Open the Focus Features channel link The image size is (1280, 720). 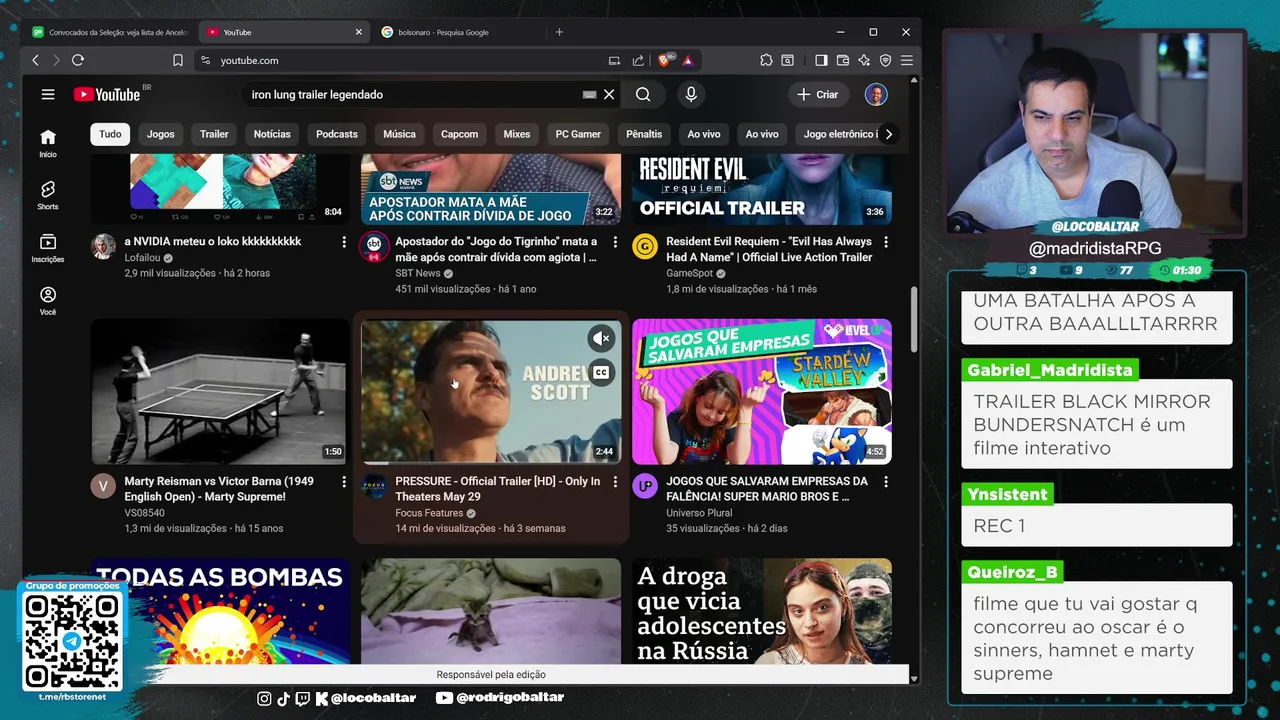point(429,513)
